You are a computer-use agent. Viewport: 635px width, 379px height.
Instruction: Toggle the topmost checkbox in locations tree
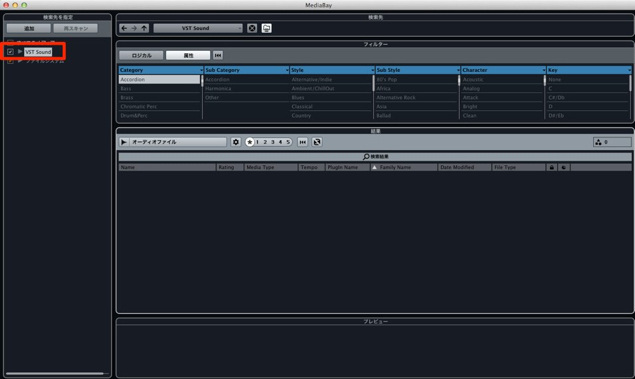point(11,42)
